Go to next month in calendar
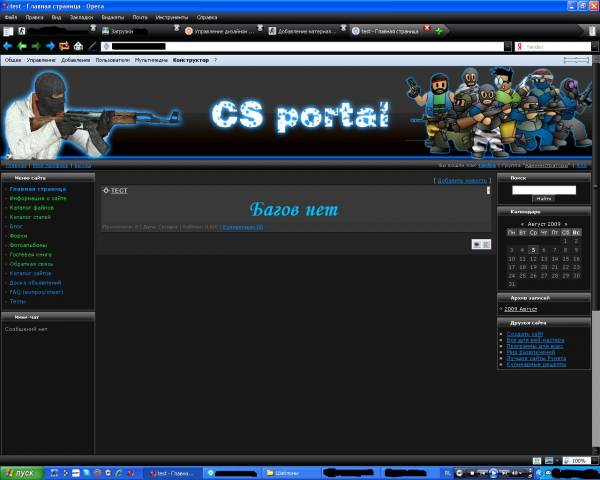Image resolution: width=600 pixels, height=480 pixels. pos(566,224)
